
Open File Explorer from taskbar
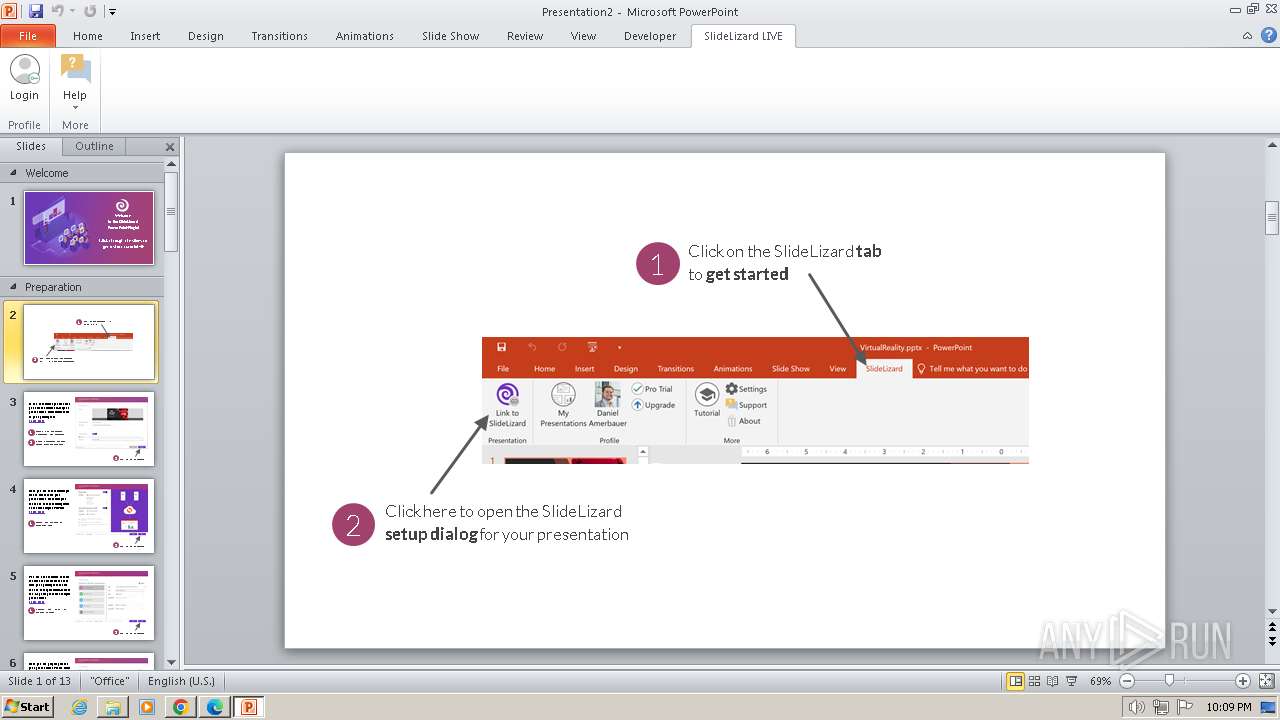click(113, 707)
